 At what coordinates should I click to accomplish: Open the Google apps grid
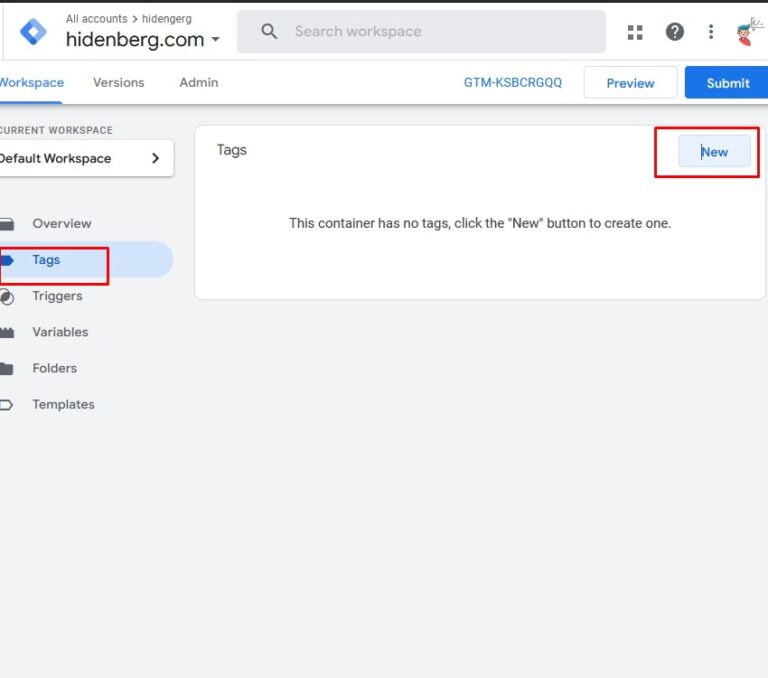635,32
